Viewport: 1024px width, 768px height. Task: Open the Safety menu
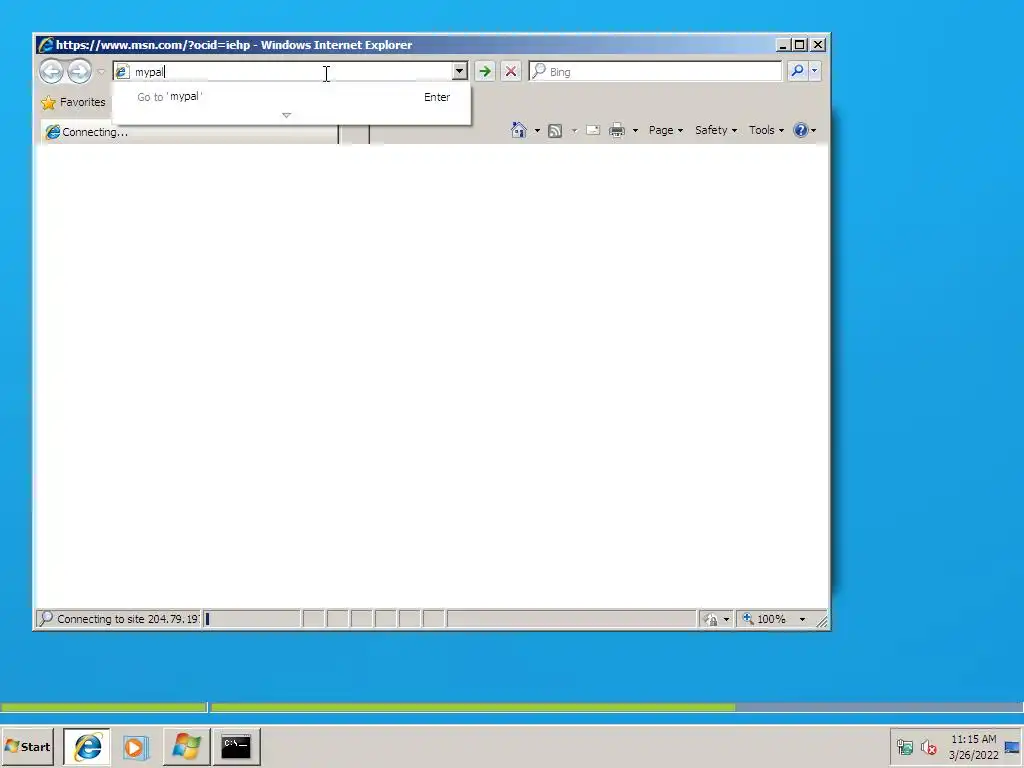716,130
